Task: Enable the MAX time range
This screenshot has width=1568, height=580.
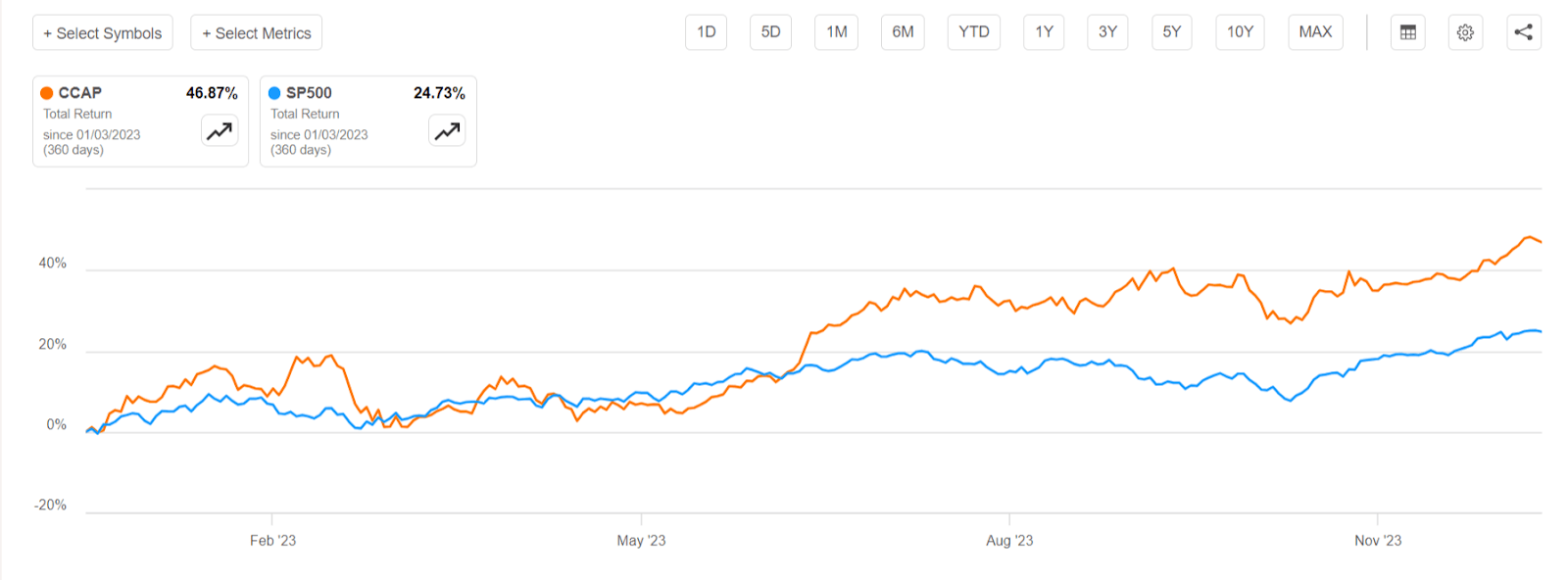Action: pyautogui.click(x=1315, y=31)
